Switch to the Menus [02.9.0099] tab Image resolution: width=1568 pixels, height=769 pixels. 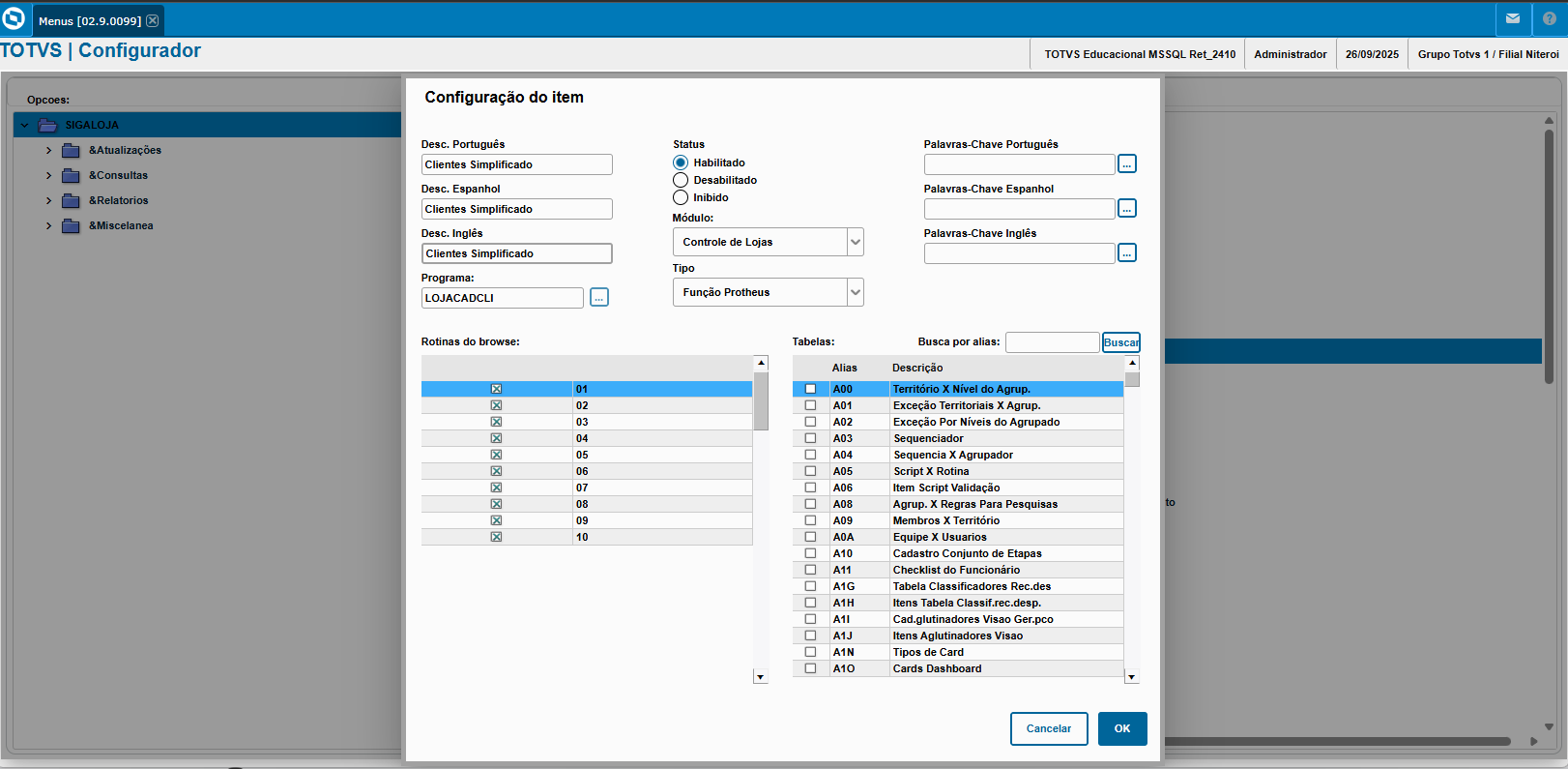pos(90,21)
